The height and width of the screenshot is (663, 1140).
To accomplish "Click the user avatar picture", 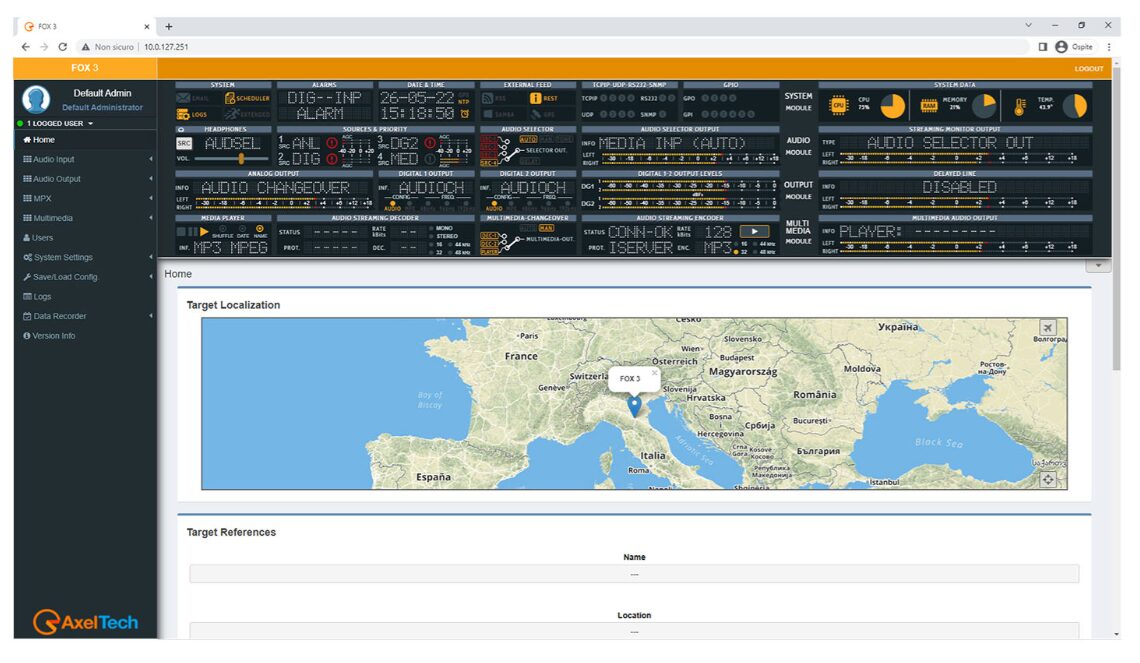I will click(36, 100).
